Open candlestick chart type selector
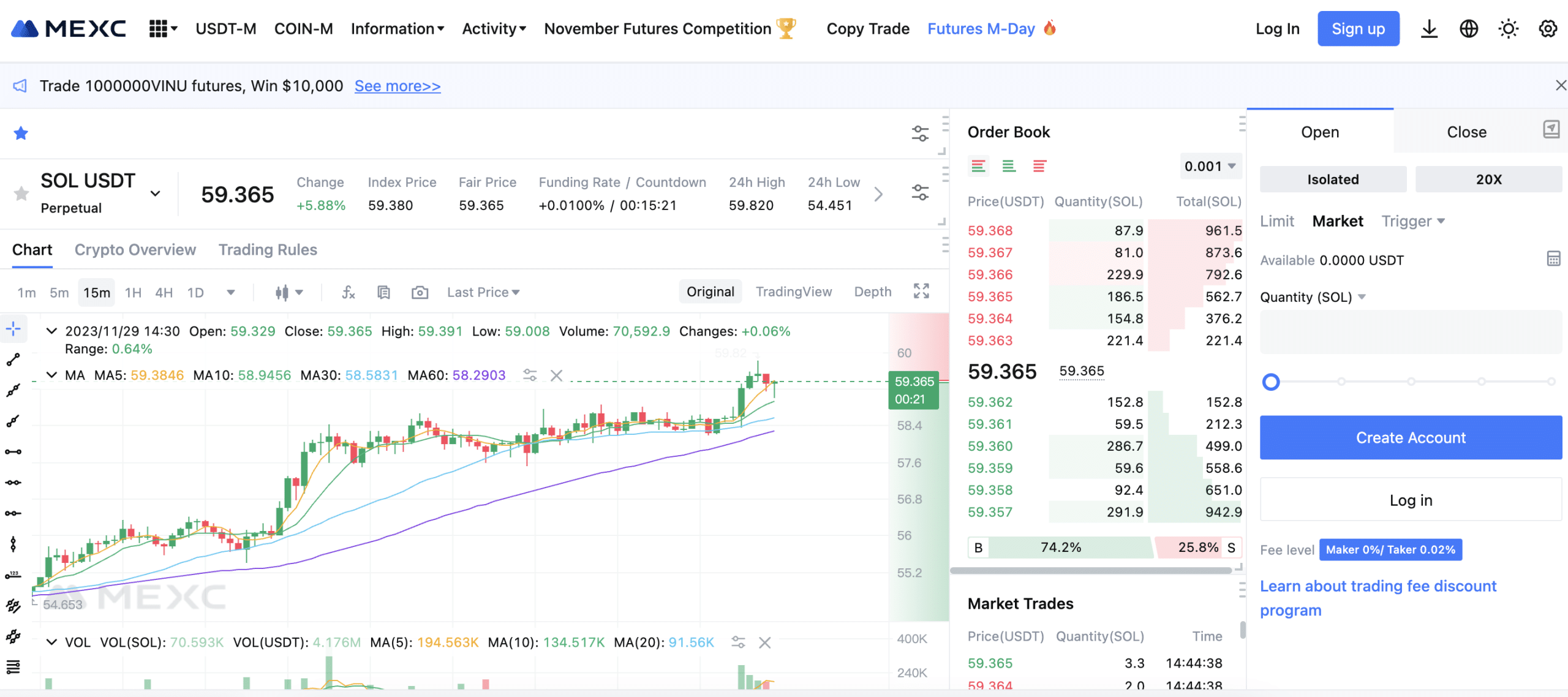 (288, 293)
